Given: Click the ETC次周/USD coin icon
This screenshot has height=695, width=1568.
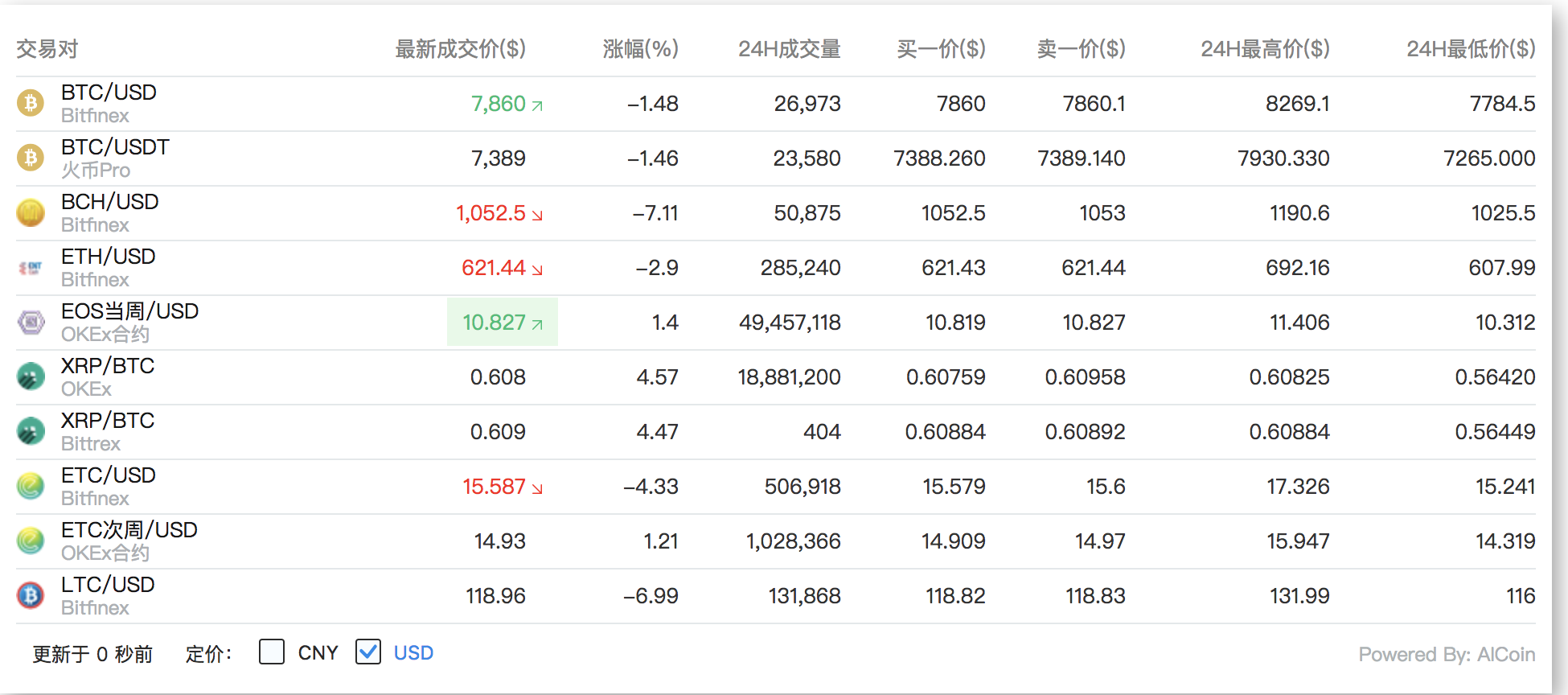Looking at the screenshot, I should coord(31,541).
